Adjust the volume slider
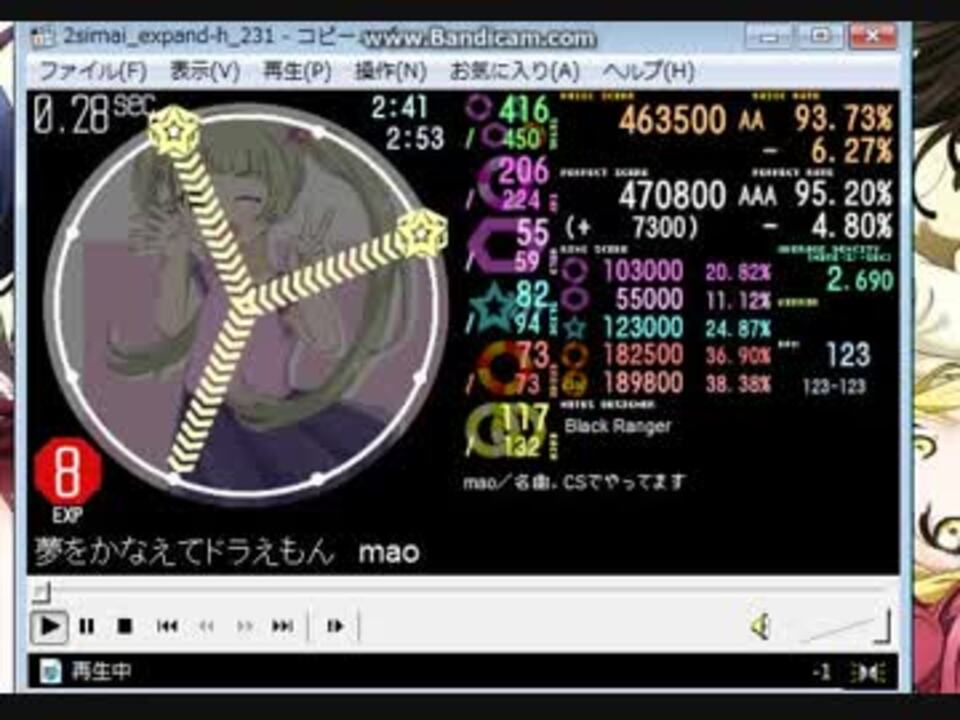 [x=845, y=627]
